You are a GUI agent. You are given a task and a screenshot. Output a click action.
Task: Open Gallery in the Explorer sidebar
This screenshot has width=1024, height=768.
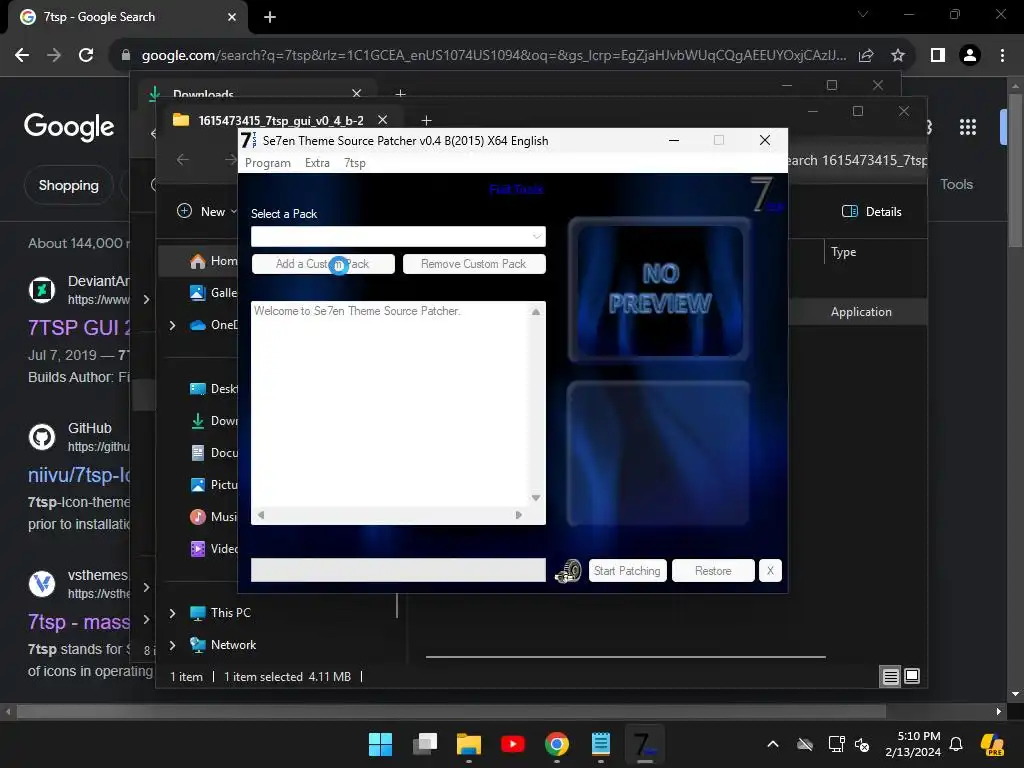[x=214, y=293]
